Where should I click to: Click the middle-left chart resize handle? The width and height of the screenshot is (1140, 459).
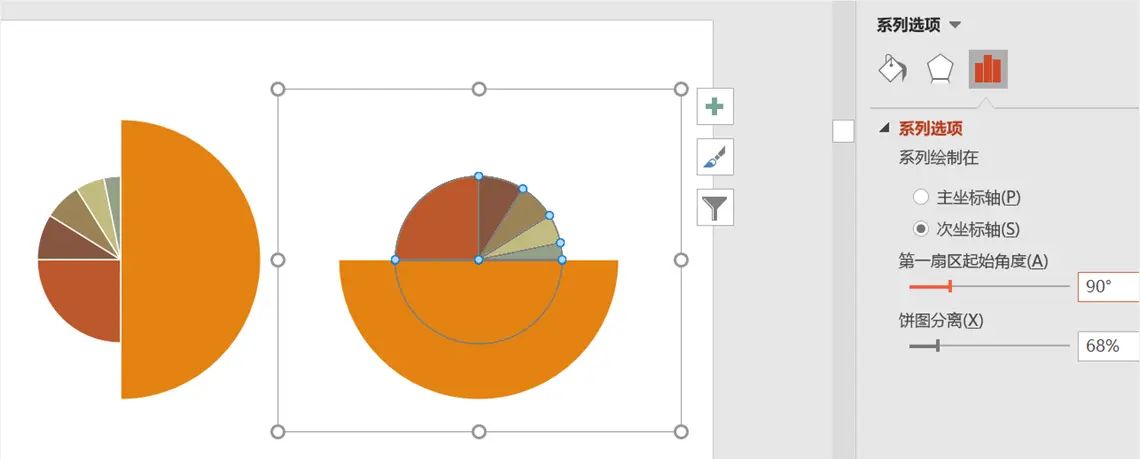(x=277, y=260)
